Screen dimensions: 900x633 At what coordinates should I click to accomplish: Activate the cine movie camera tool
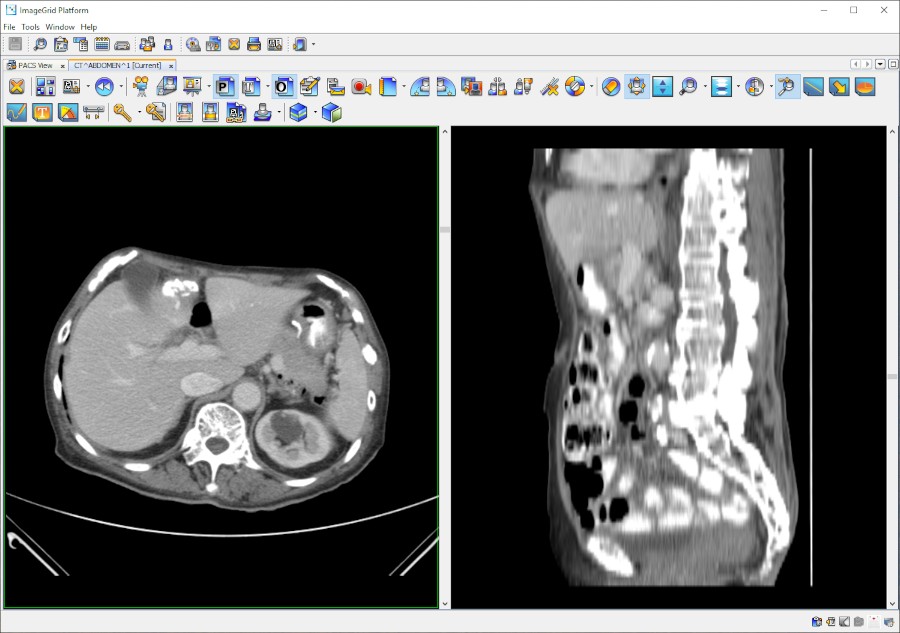coord(141,86)
